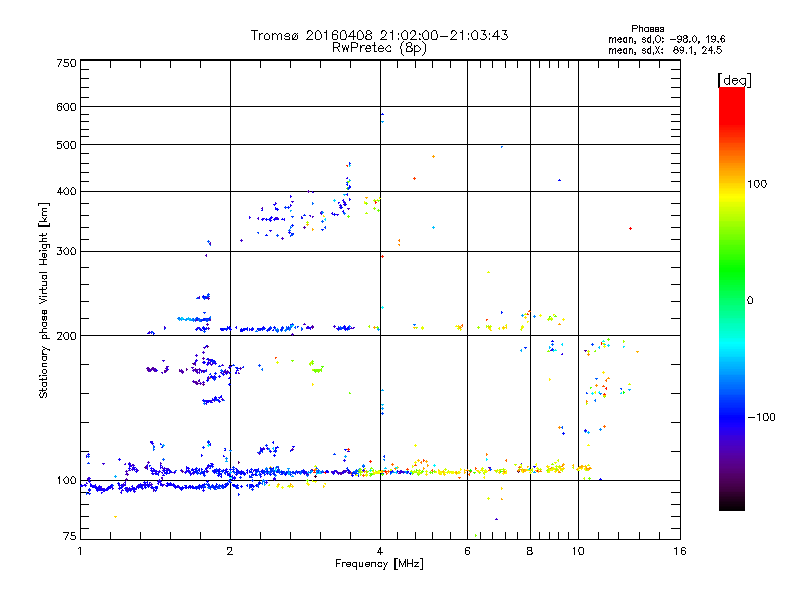Click the x-axis tick label '8'
Image resolution: width=800 pixels, height=600 pixels.
point(530,551)
